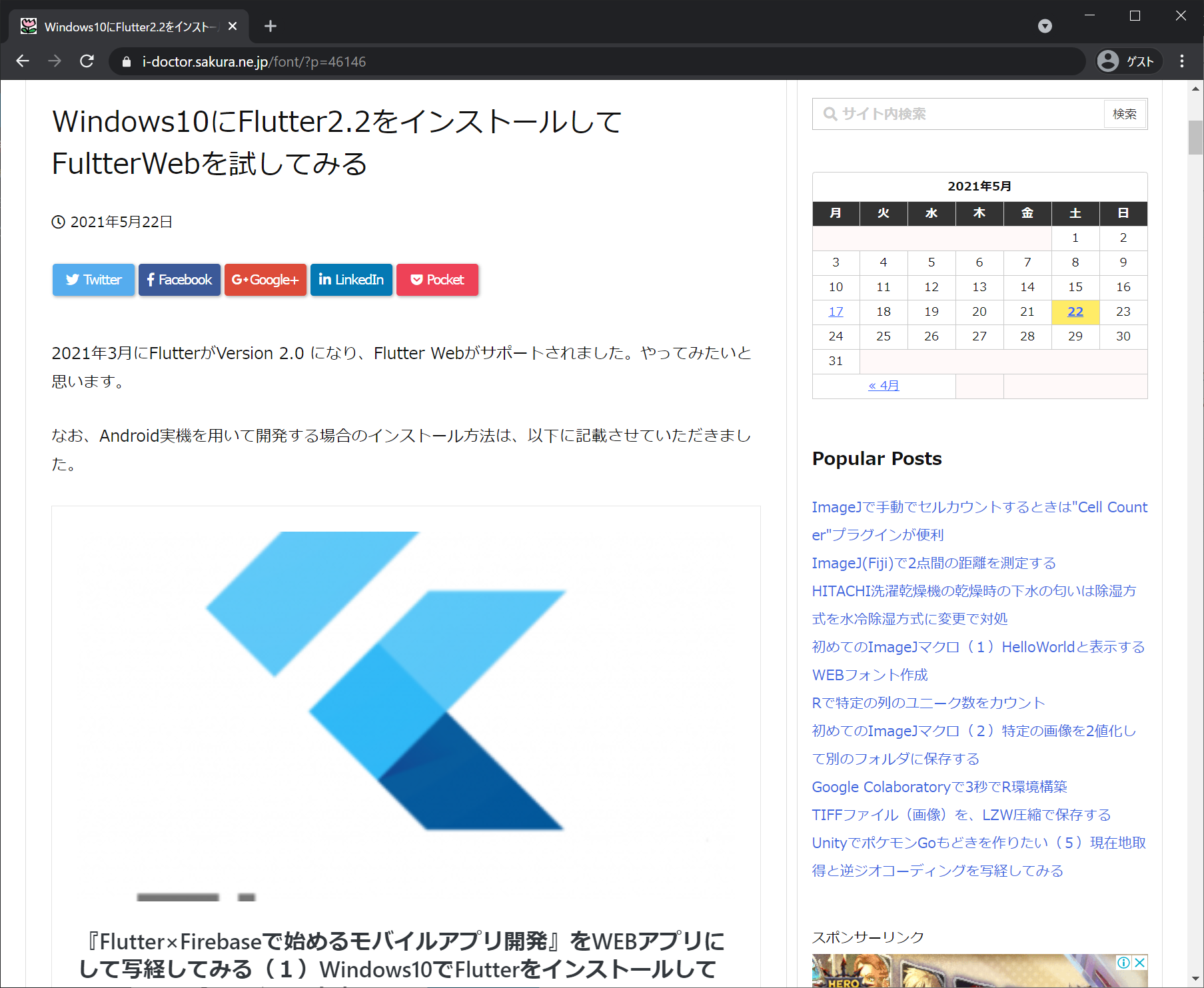Open ImageJ(Fiji) 2点間の距離 post
This screenshot has height=988, width=1204.
(x=933, y=563)
